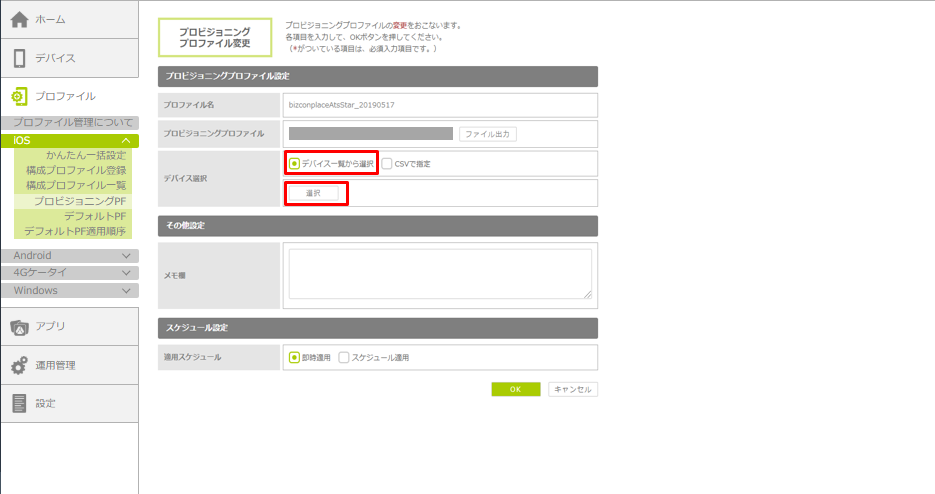Click inside the memo text area
This screenshot has width=935, height=494.
pyautogui.click(x=440, y=274)
